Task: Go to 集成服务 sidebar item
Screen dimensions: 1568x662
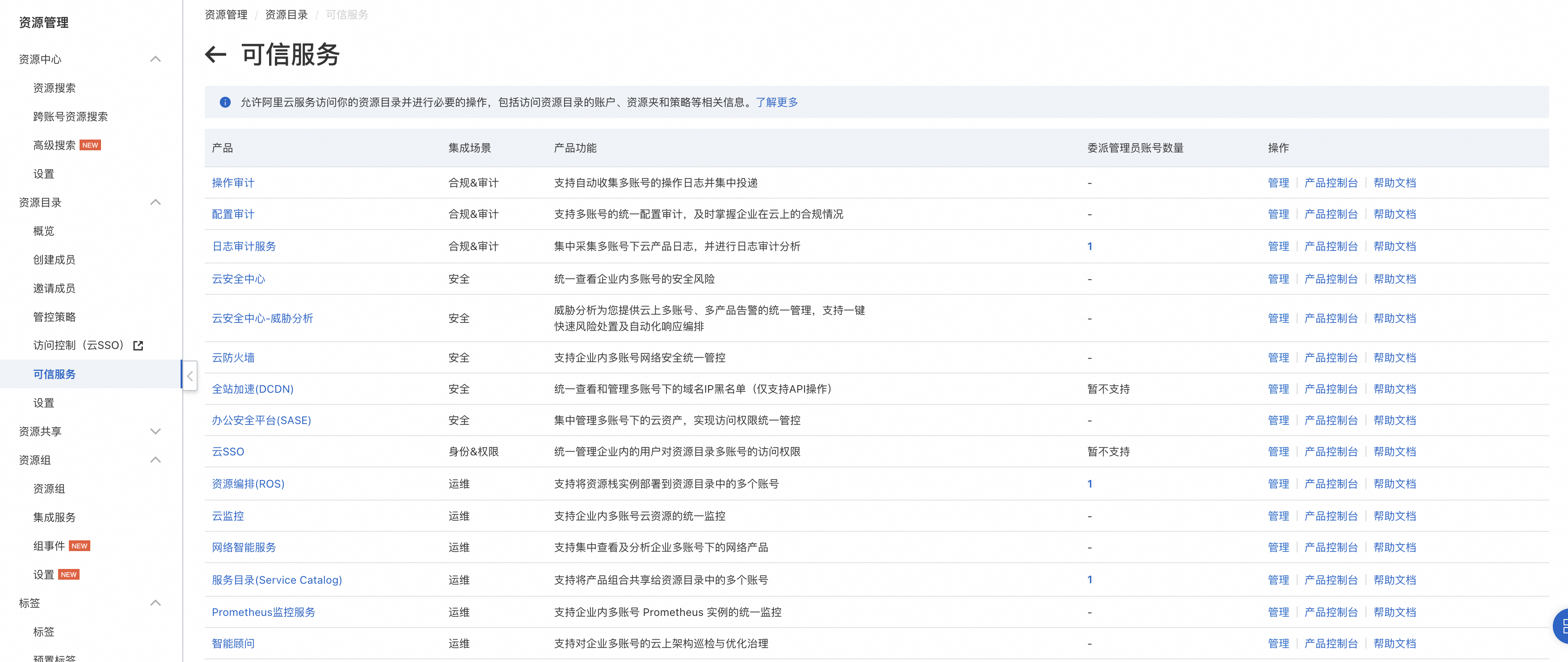Action: [54, 517]
